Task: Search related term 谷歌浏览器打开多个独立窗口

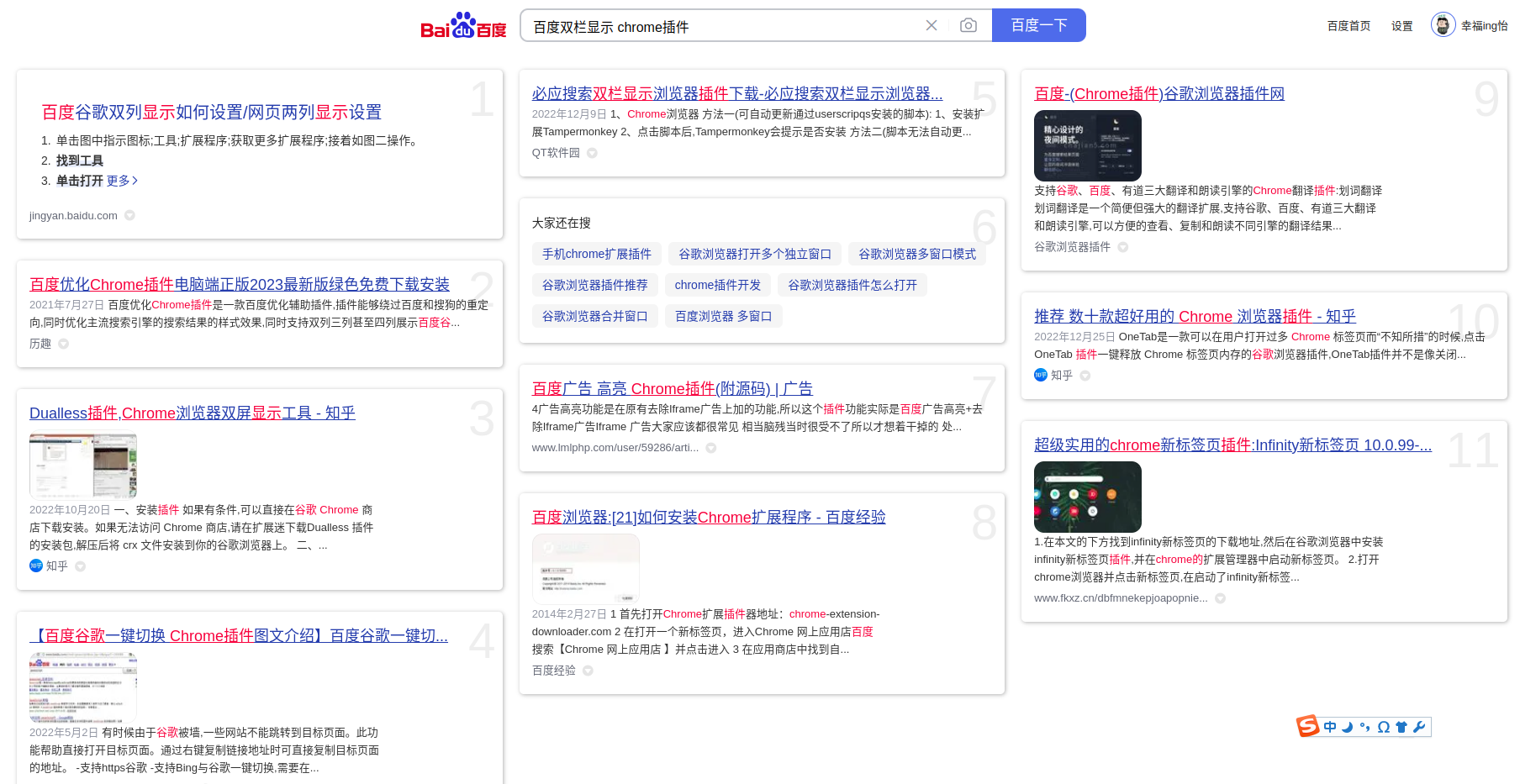Action: point(755,254)
